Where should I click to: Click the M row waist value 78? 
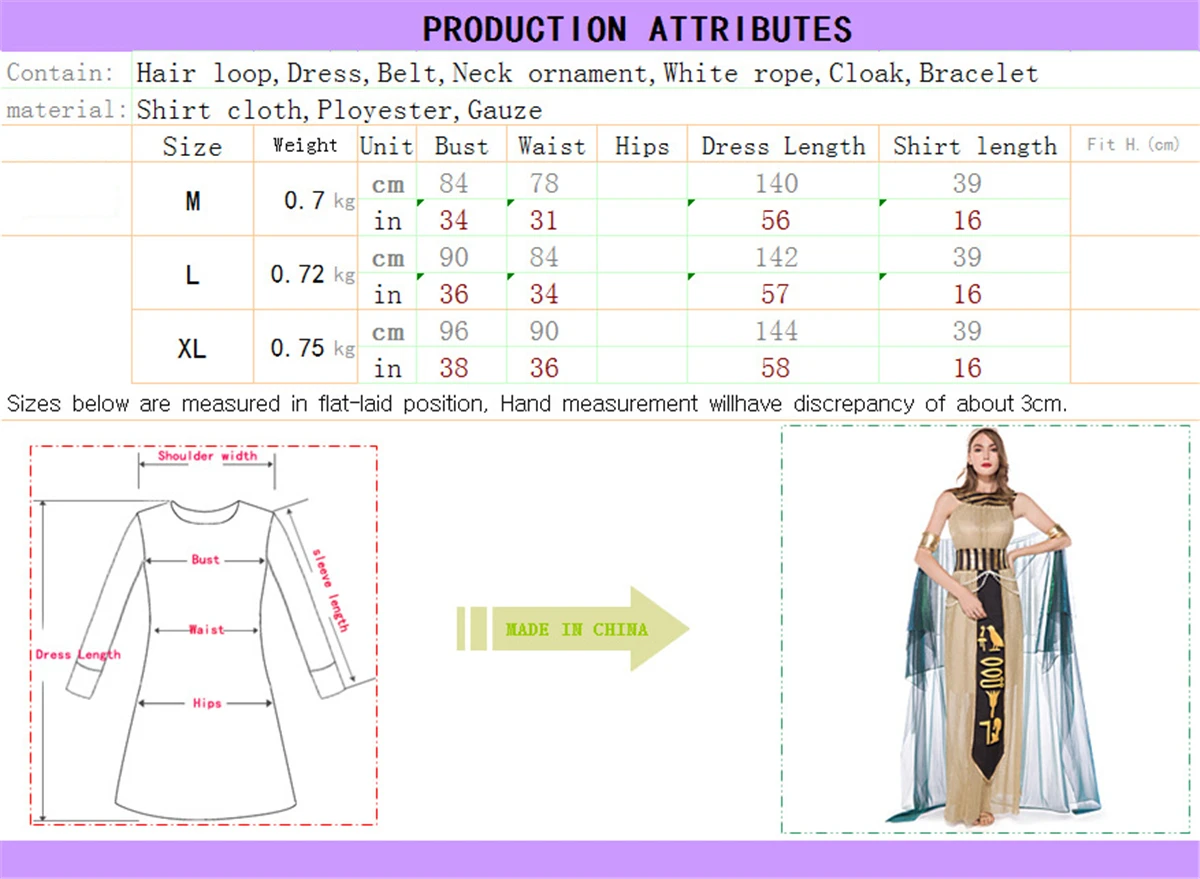click(544, 184)
